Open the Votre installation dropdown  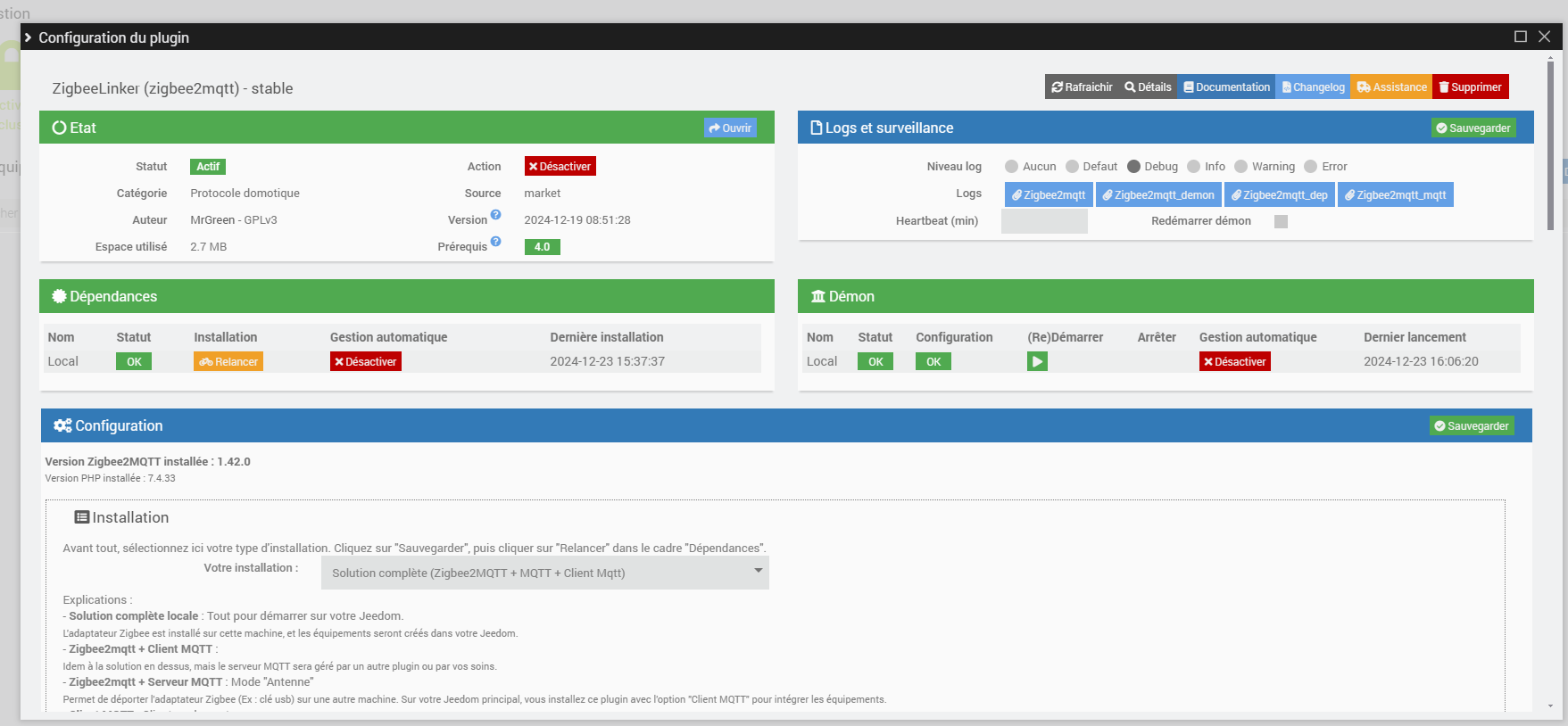point(545,573)
